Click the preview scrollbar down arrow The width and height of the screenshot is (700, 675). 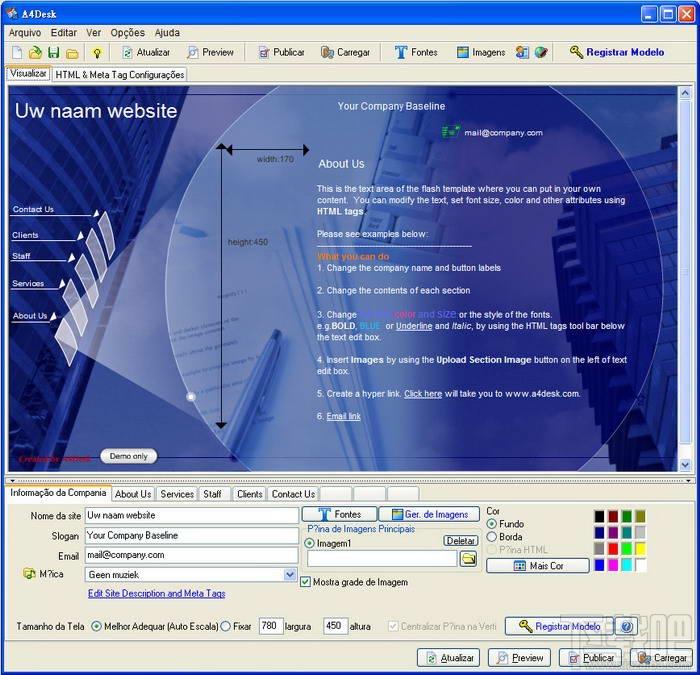coord(685,464)
